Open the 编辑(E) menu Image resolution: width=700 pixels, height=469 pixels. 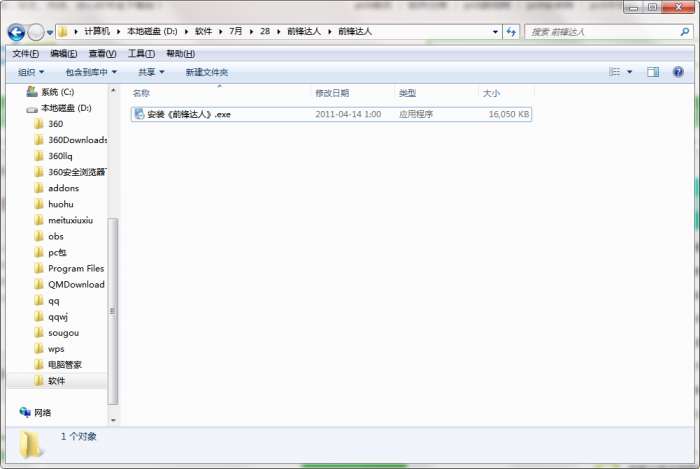click(63, 54)
